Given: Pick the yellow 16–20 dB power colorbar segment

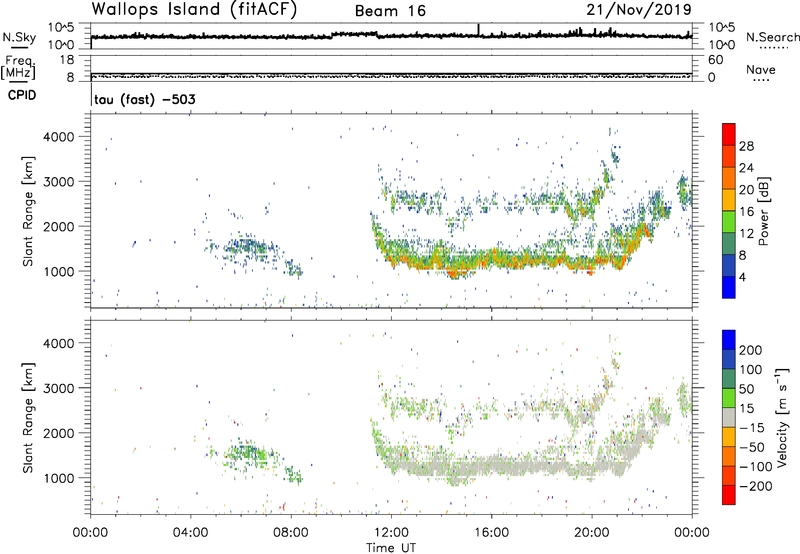Looking at the screenshot, I should (729, 200).
